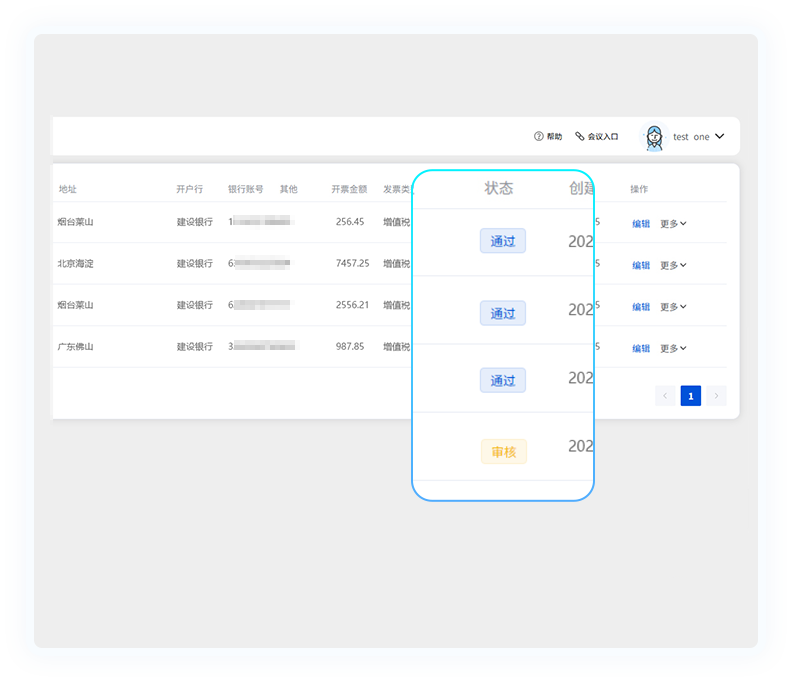Viewport: 792px width, 682px height.
Task: Click 编辑 in the 烟台莱山 256.45 row
Action: point(641,224)
